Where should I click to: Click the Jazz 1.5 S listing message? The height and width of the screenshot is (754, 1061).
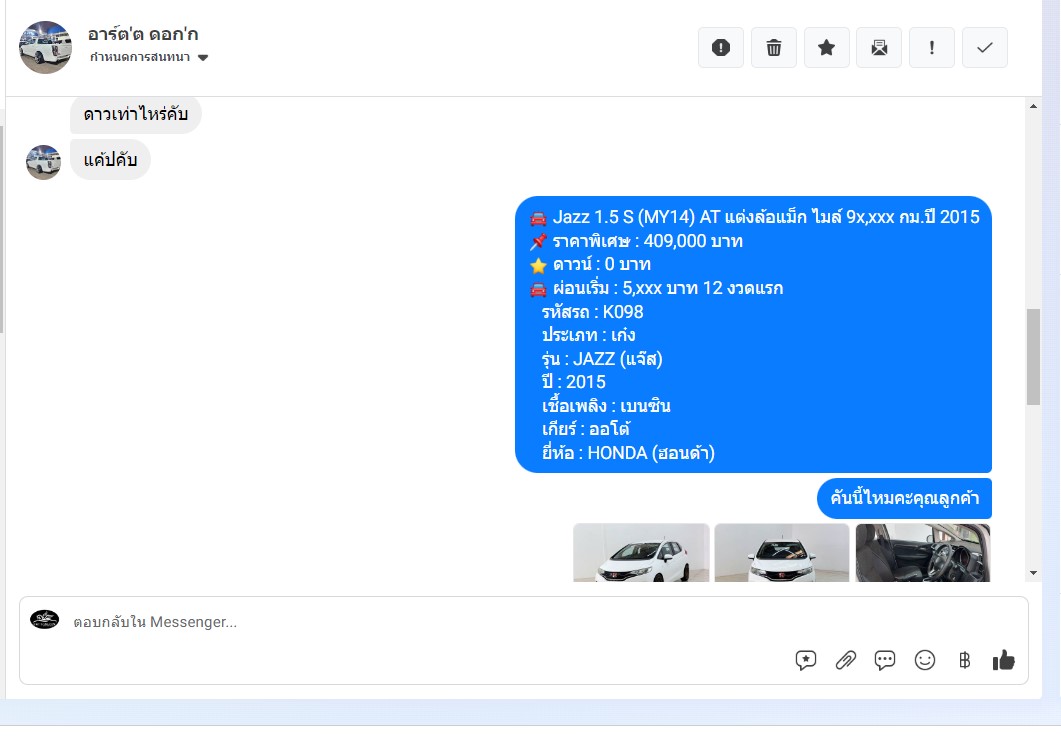[753, 334]
